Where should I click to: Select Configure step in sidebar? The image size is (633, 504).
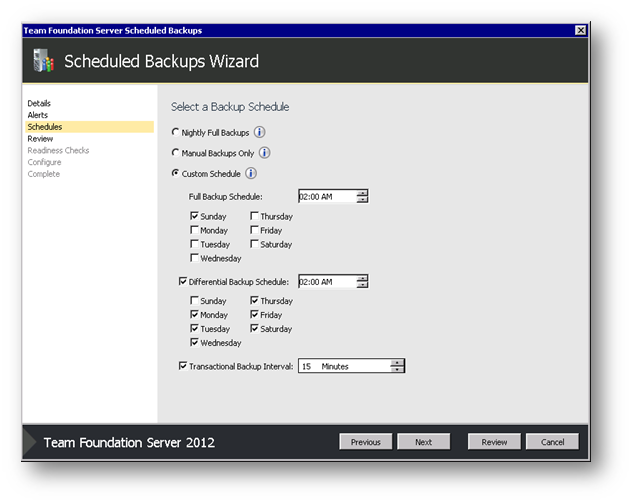[x=44, y=162]
